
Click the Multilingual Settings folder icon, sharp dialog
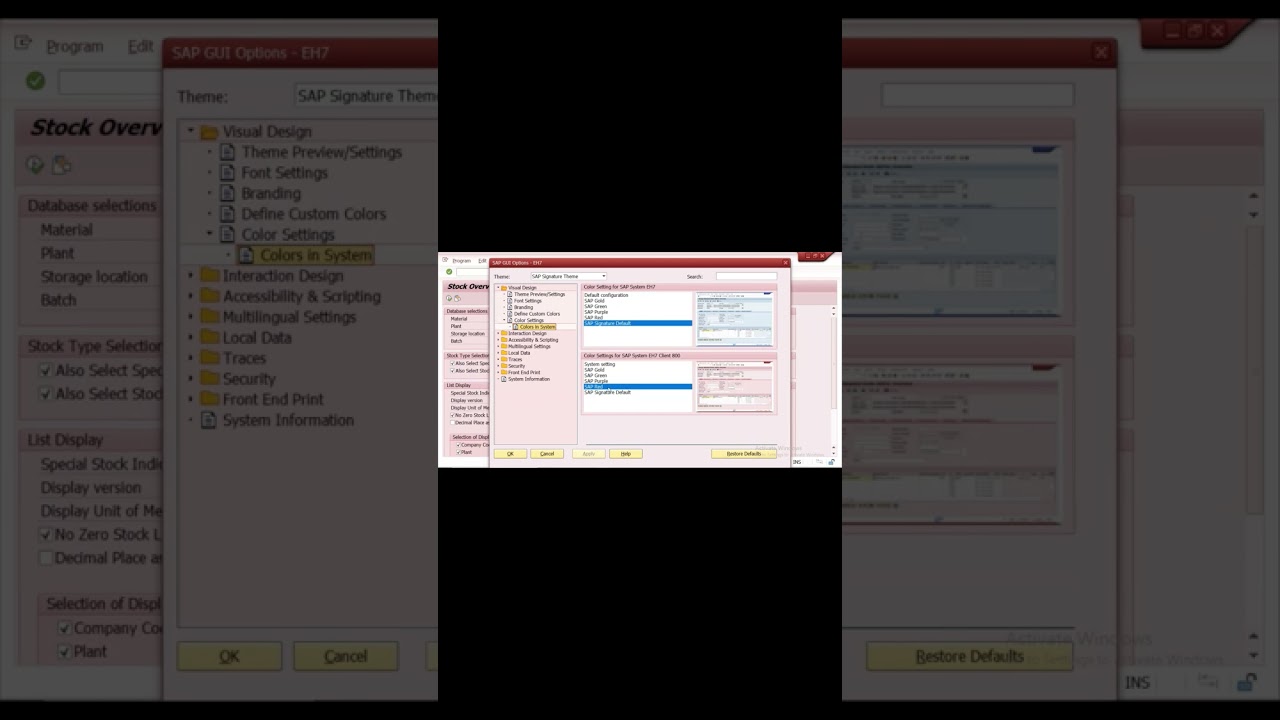click(x=504, y=346)
